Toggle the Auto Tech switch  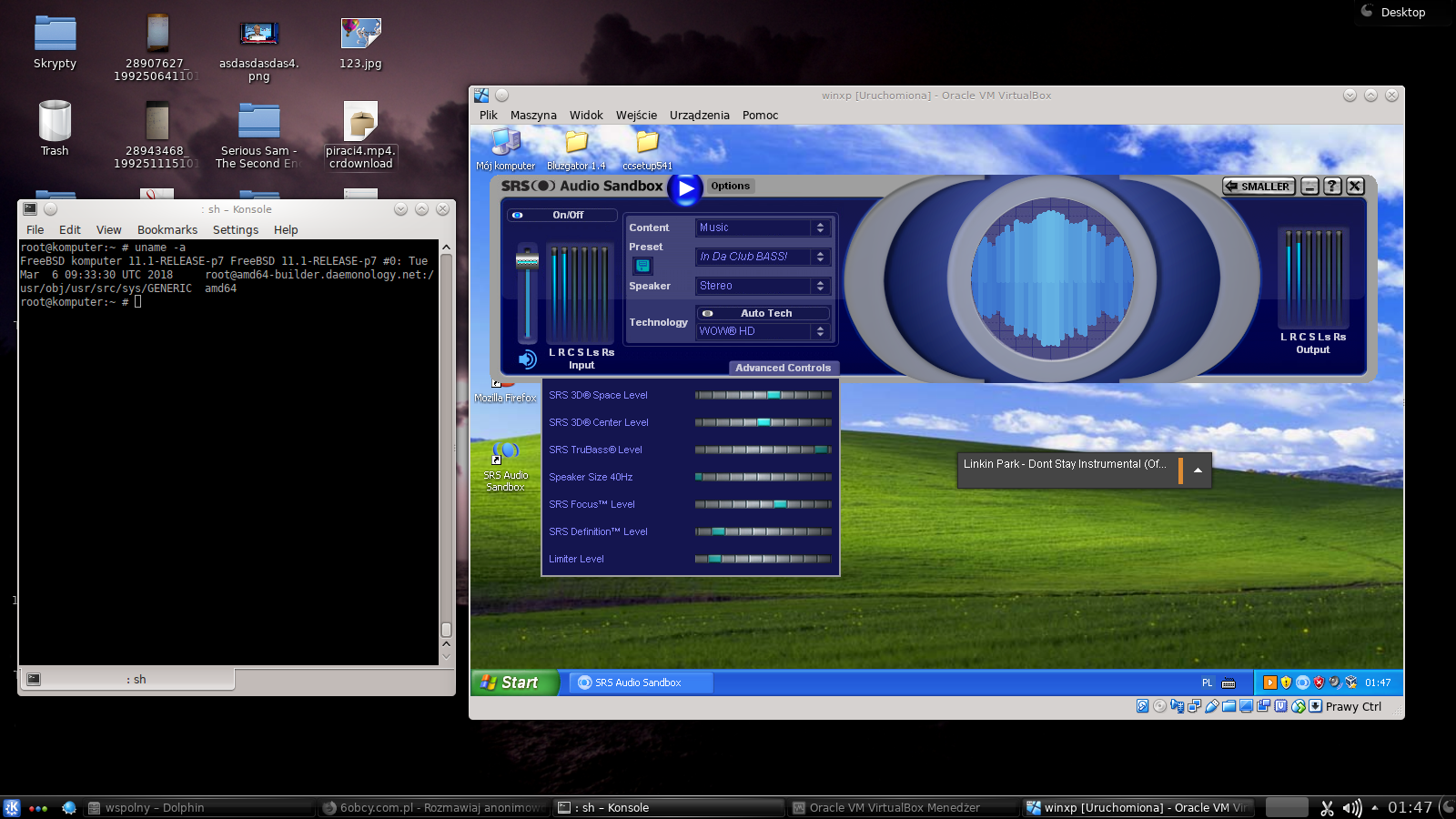tap(763, 313)
